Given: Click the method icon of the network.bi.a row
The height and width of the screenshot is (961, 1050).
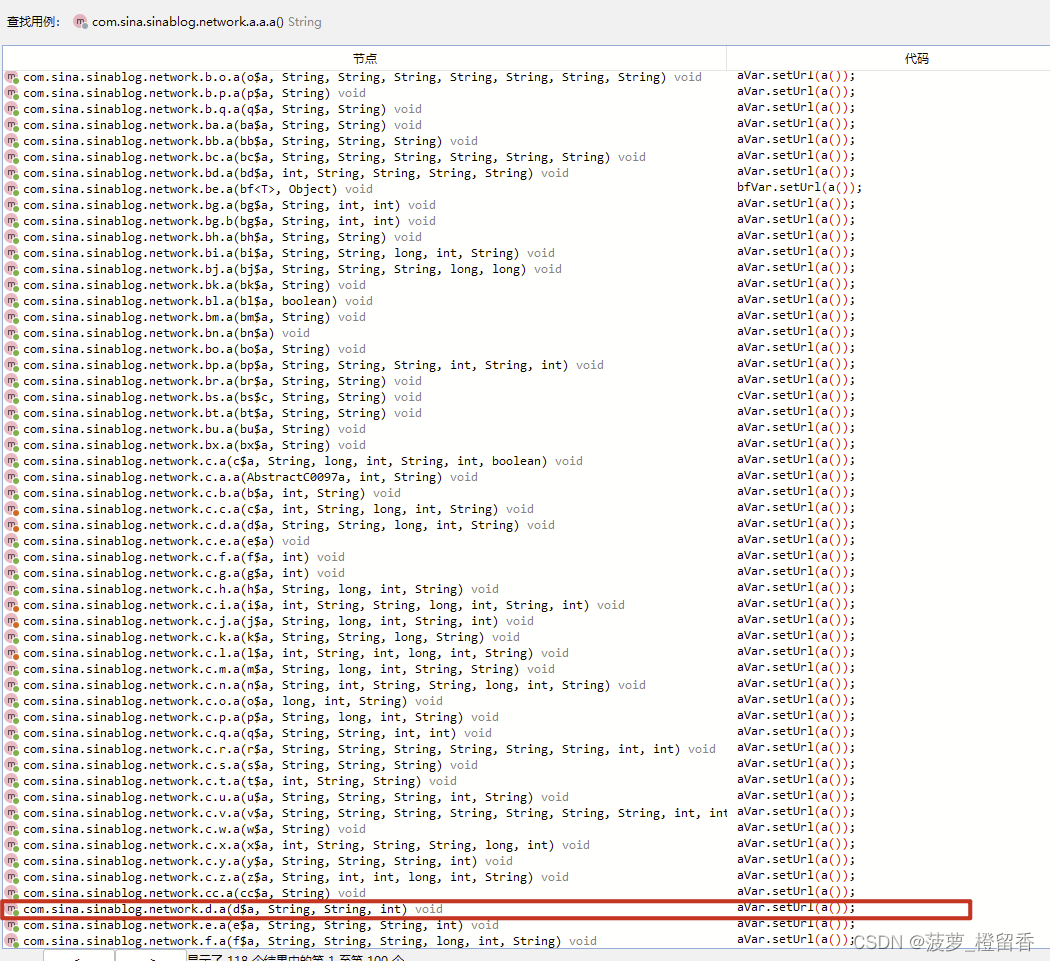Looking at the screenshot, I should pos(12,254).
